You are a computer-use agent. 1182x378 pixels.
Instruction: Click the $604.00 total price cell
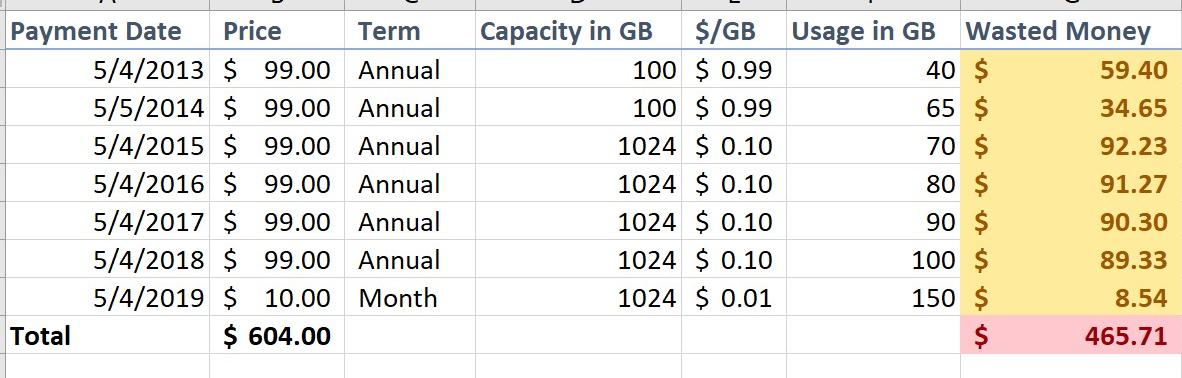[277, 336]
